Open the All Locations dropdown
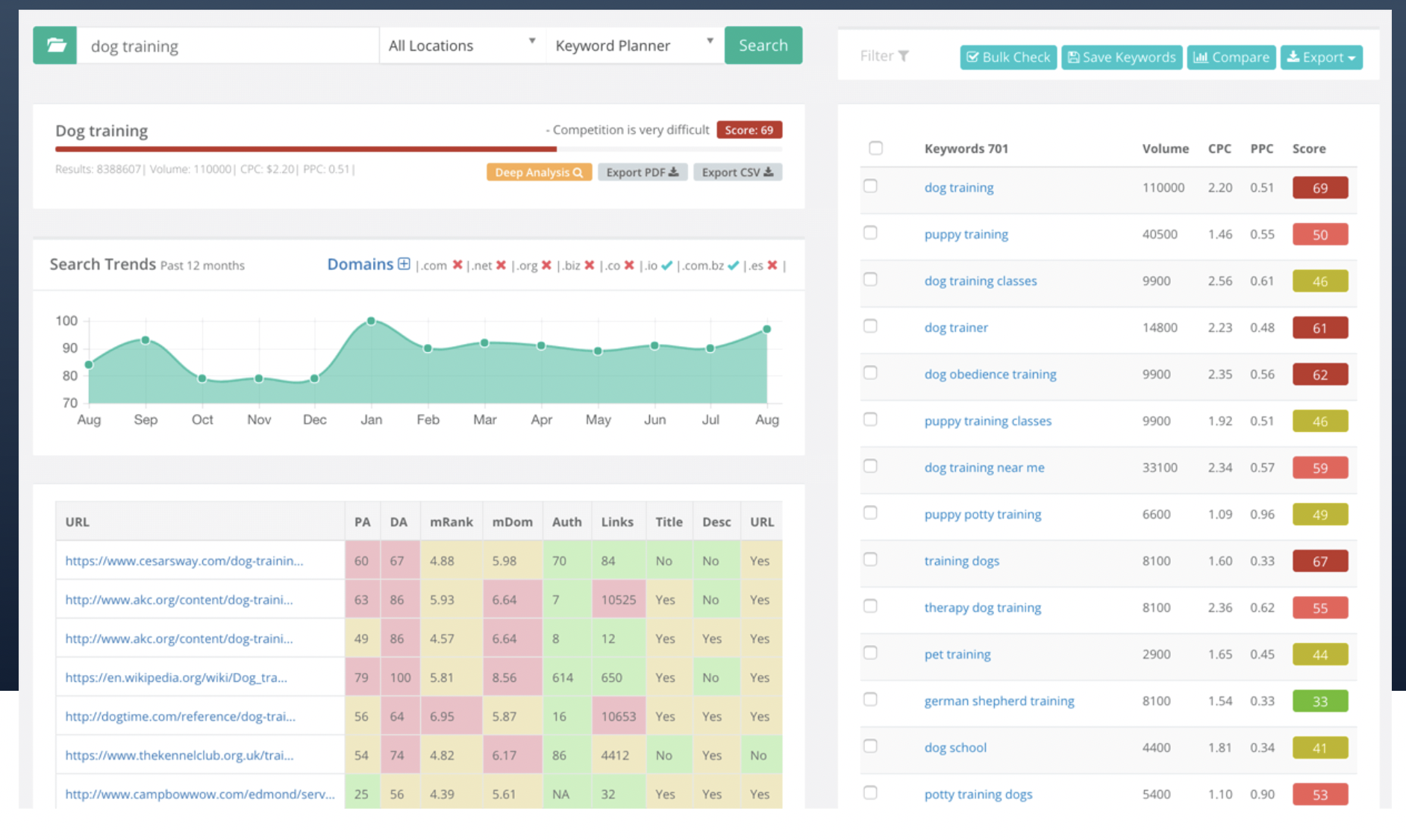Viewport: 1406px width, 840px height. tap(463, 46)
